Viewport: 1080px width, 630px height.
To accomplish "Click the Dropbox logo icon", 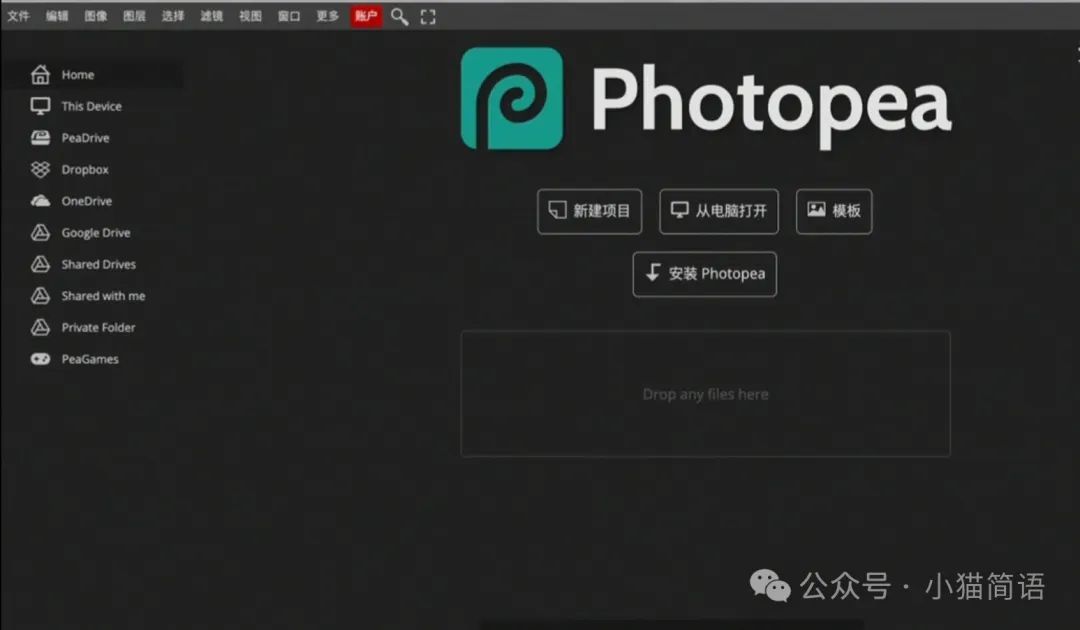I will [x=41, y=169].
